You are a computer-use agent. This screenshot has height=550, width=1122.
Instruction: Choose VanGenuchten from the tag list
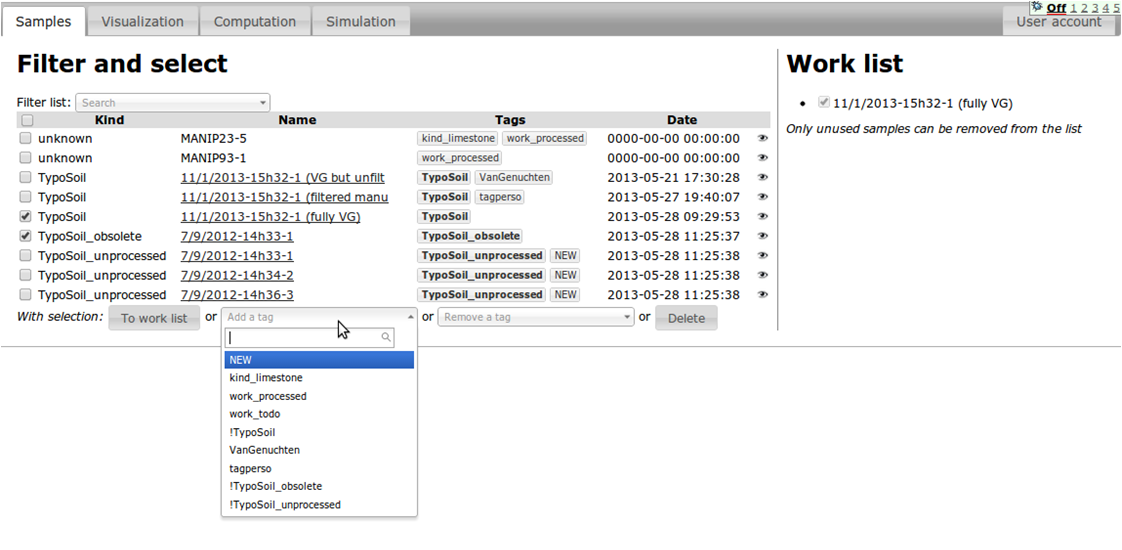coord(319,451)
